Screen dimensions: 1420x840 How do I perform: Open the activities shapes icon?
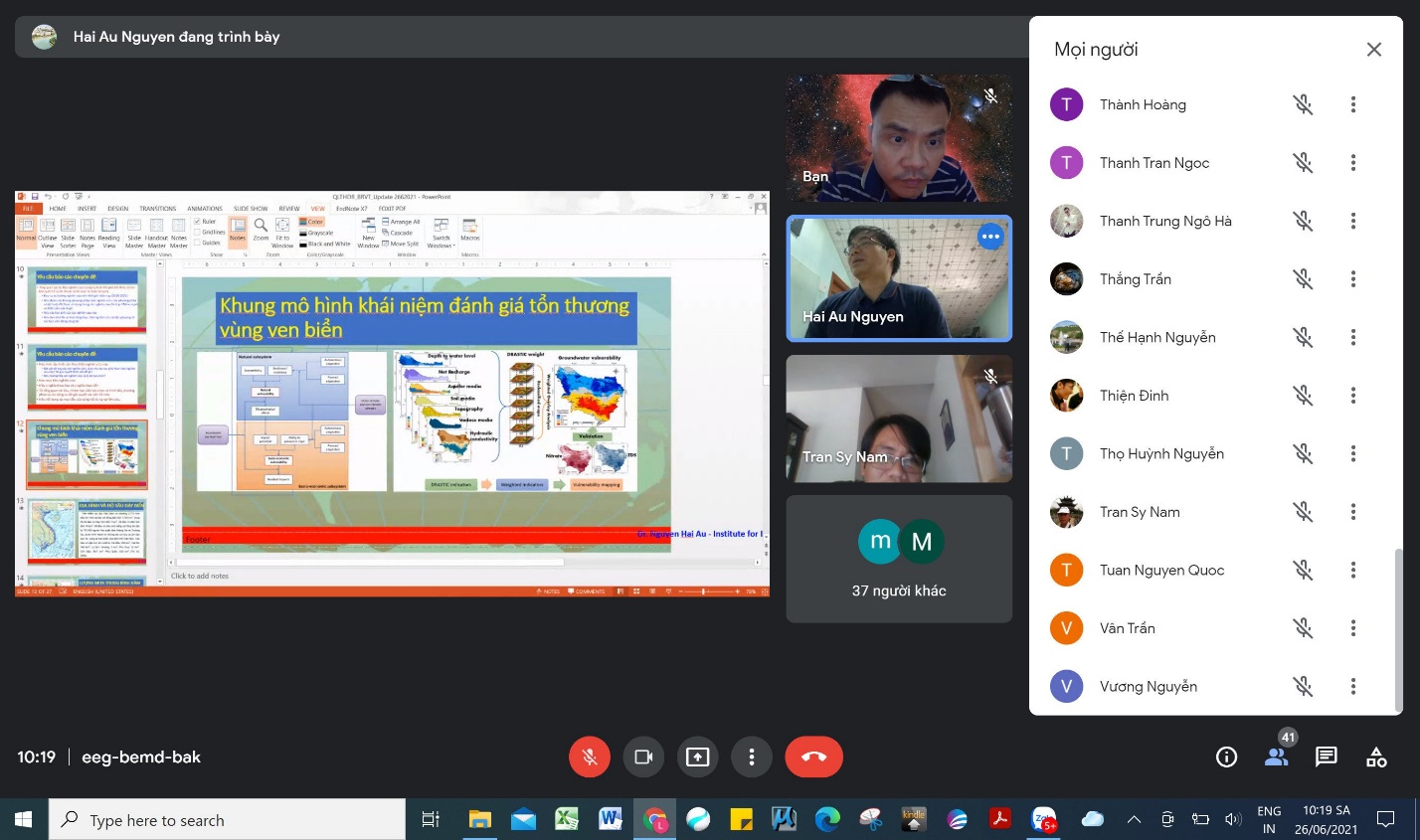pos(1376,757)
